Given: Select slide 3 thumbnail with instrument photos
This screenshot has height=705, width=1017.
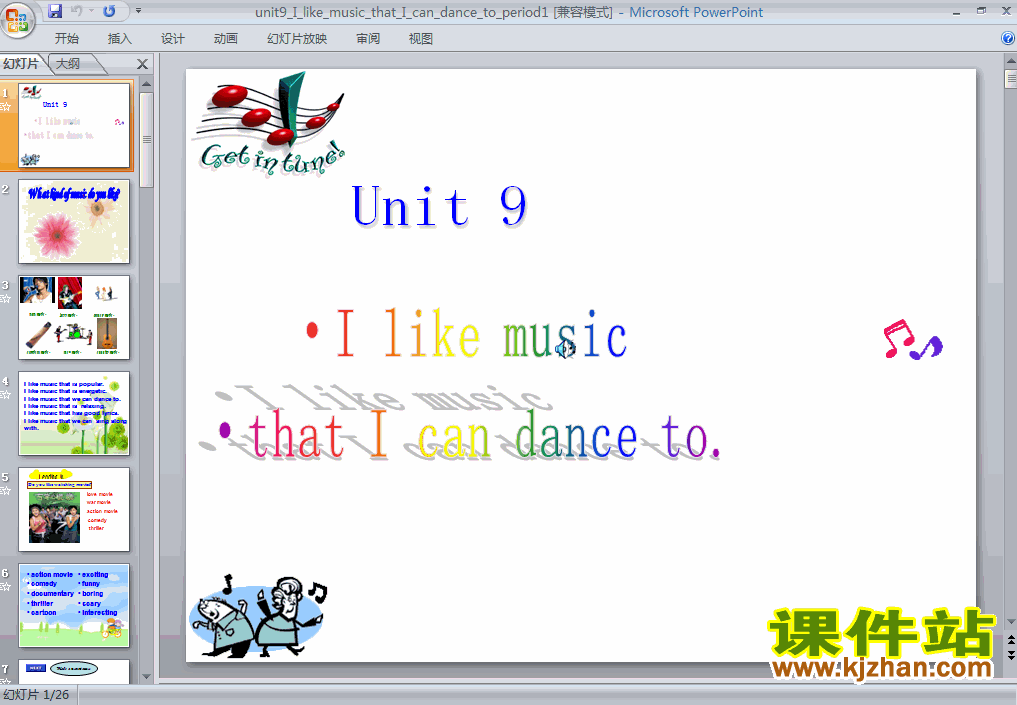Looking at the screenshot, I should pyautogui.click(x=74, y=317).
